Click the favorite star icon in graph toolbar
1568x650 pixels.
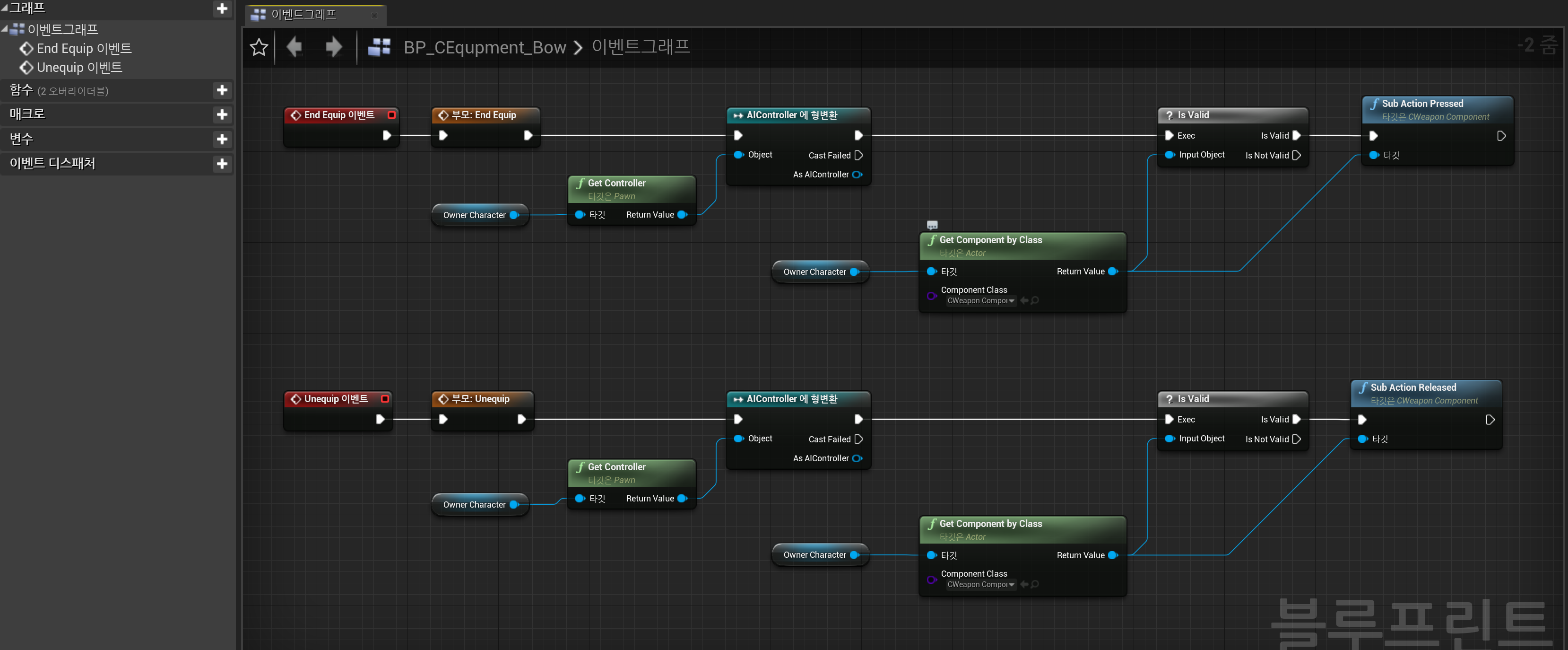pos(259,47)
